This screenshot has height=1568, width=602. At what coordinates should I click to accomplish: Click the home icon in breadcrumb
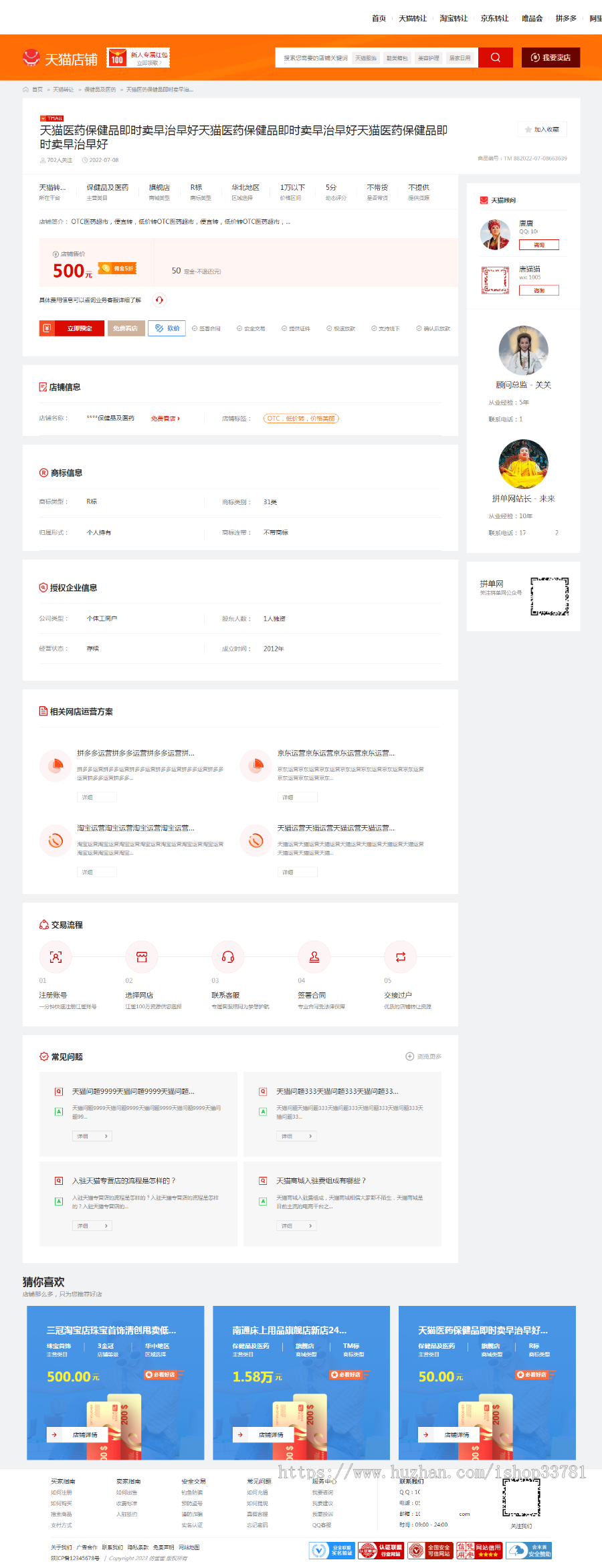pyautogui.click(x=25, y=89)
